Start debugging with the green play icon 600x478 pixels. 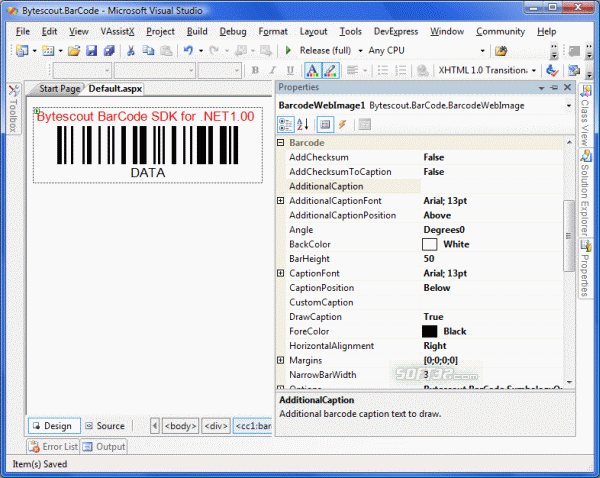[x=289, y=51]
